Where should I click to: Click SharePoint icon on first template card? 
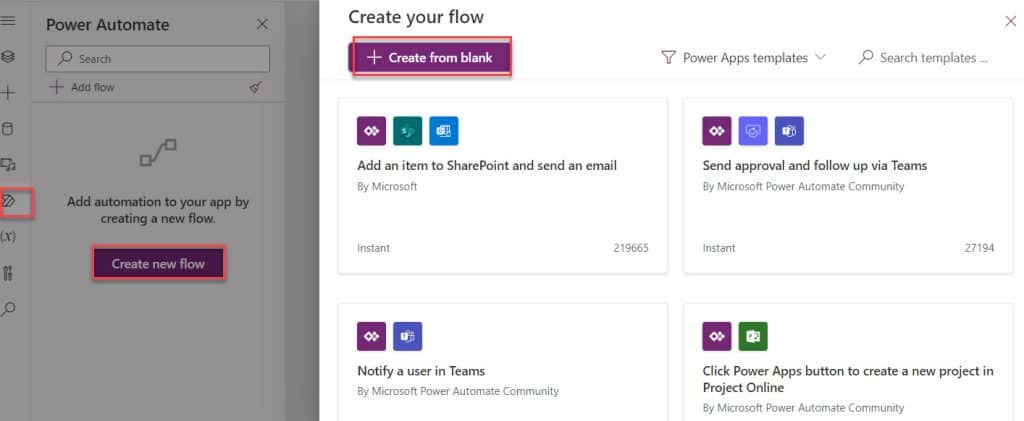pos(408,131)
